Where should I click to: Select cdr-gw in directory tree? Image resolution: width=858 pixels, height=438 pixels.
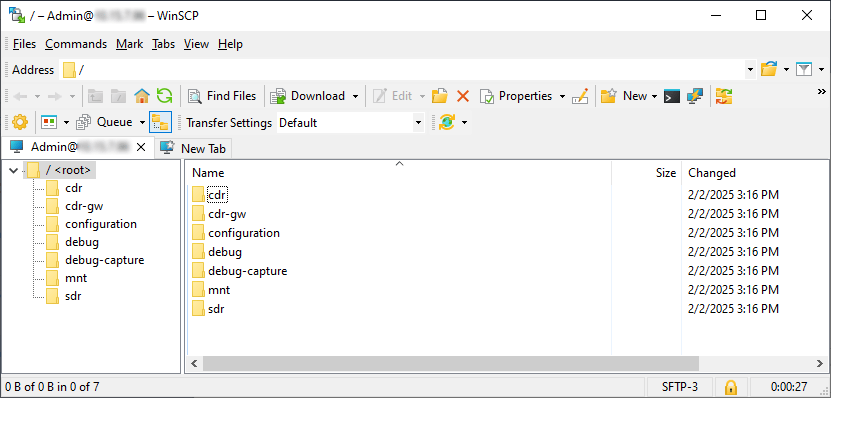84,206
